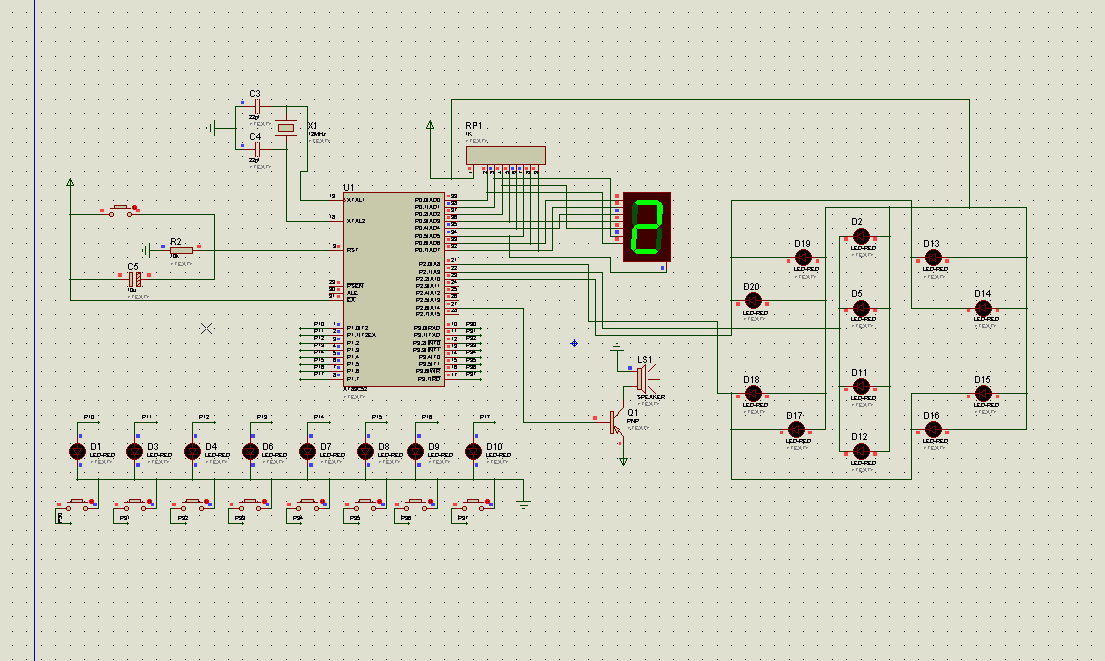Select LED D16
Screen dimensions: 1105x661
point(933,430)
